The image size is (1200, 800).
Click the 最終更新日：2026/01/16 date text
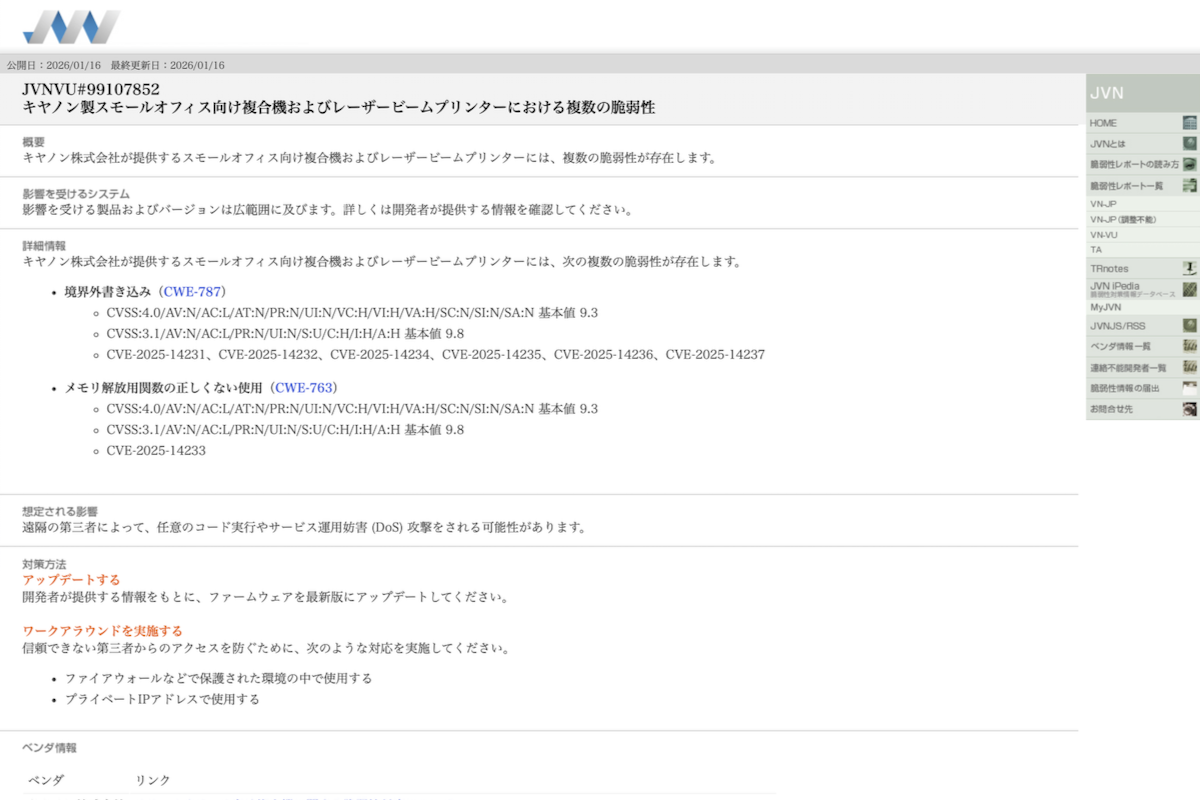(x=168, y=65)
